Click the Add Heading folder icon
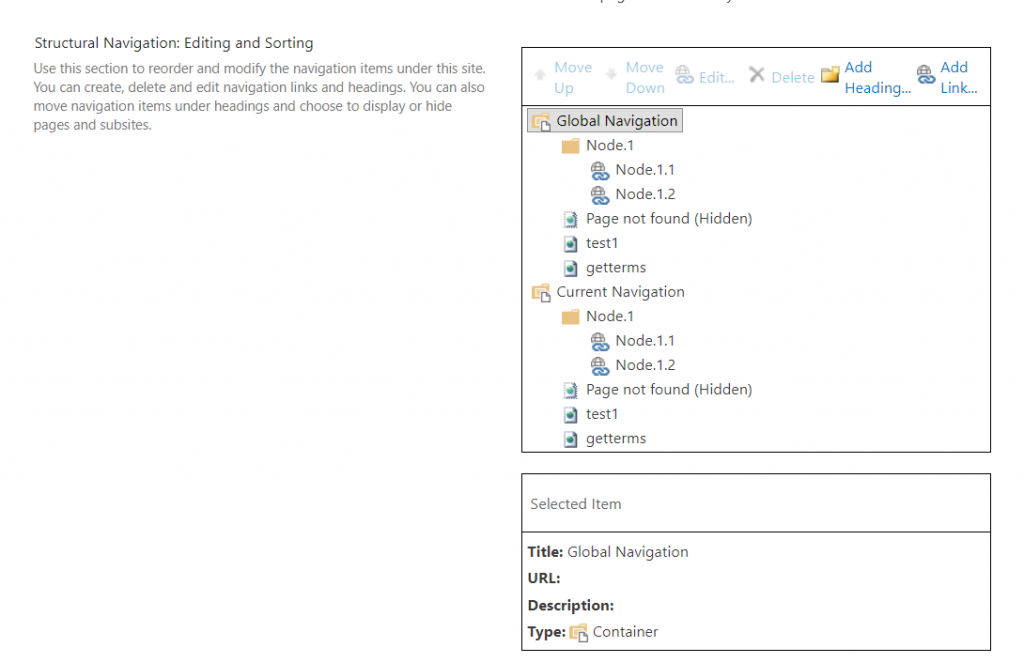The image size is (1024, 663). (831, 74)
